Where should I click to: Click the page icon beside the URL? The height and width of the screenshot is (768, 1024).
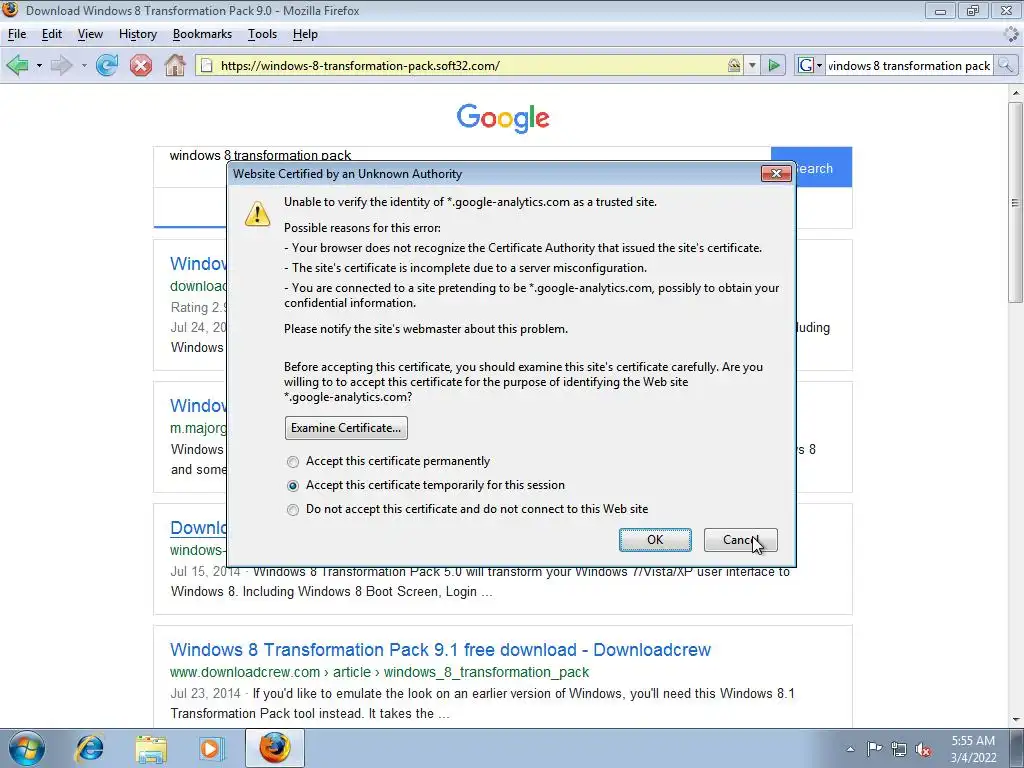pyautogui.click(x=206, y=65)
